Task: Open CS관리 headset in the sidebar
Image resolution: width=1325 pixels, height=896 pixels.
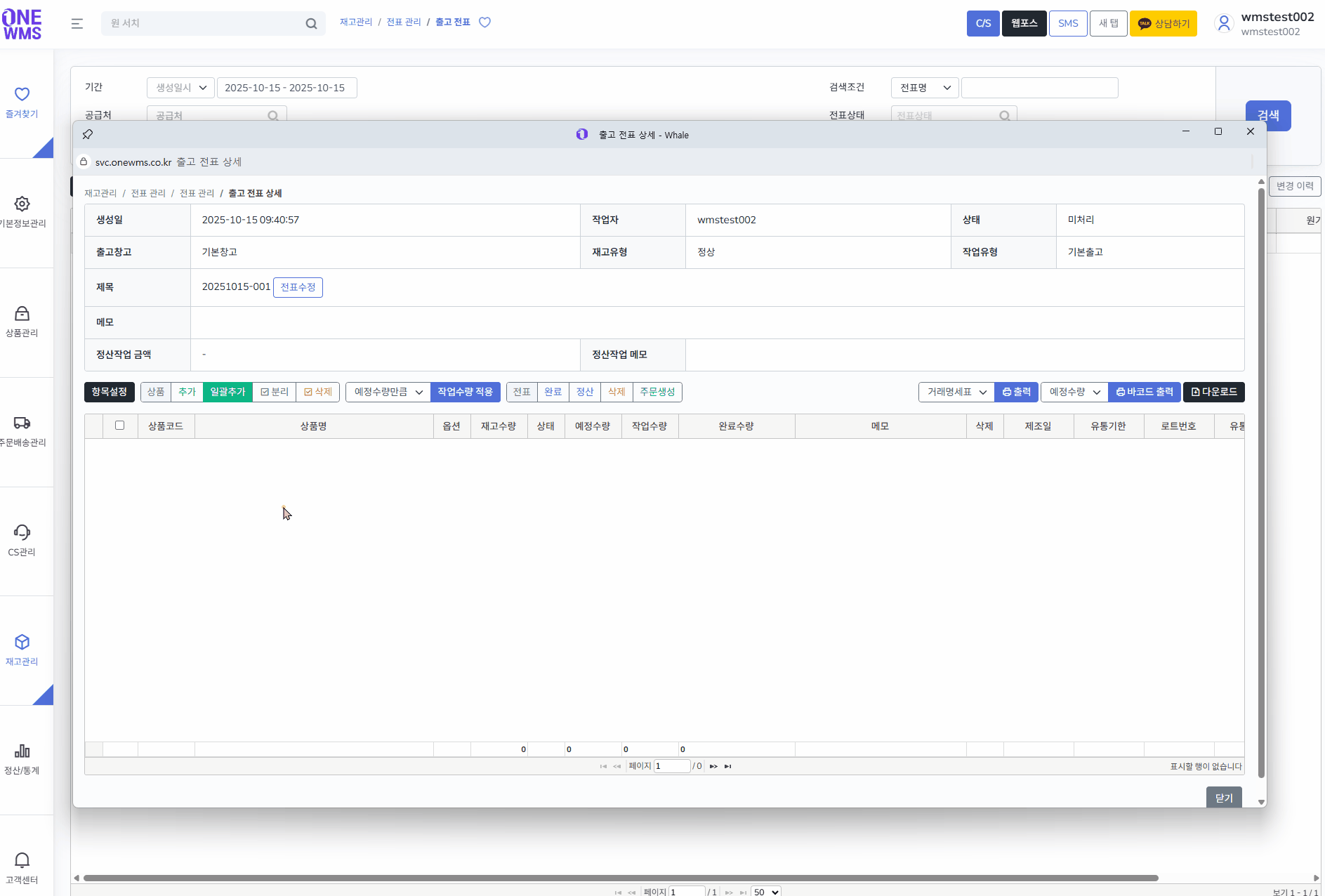Action: click(x=22, y=541)
